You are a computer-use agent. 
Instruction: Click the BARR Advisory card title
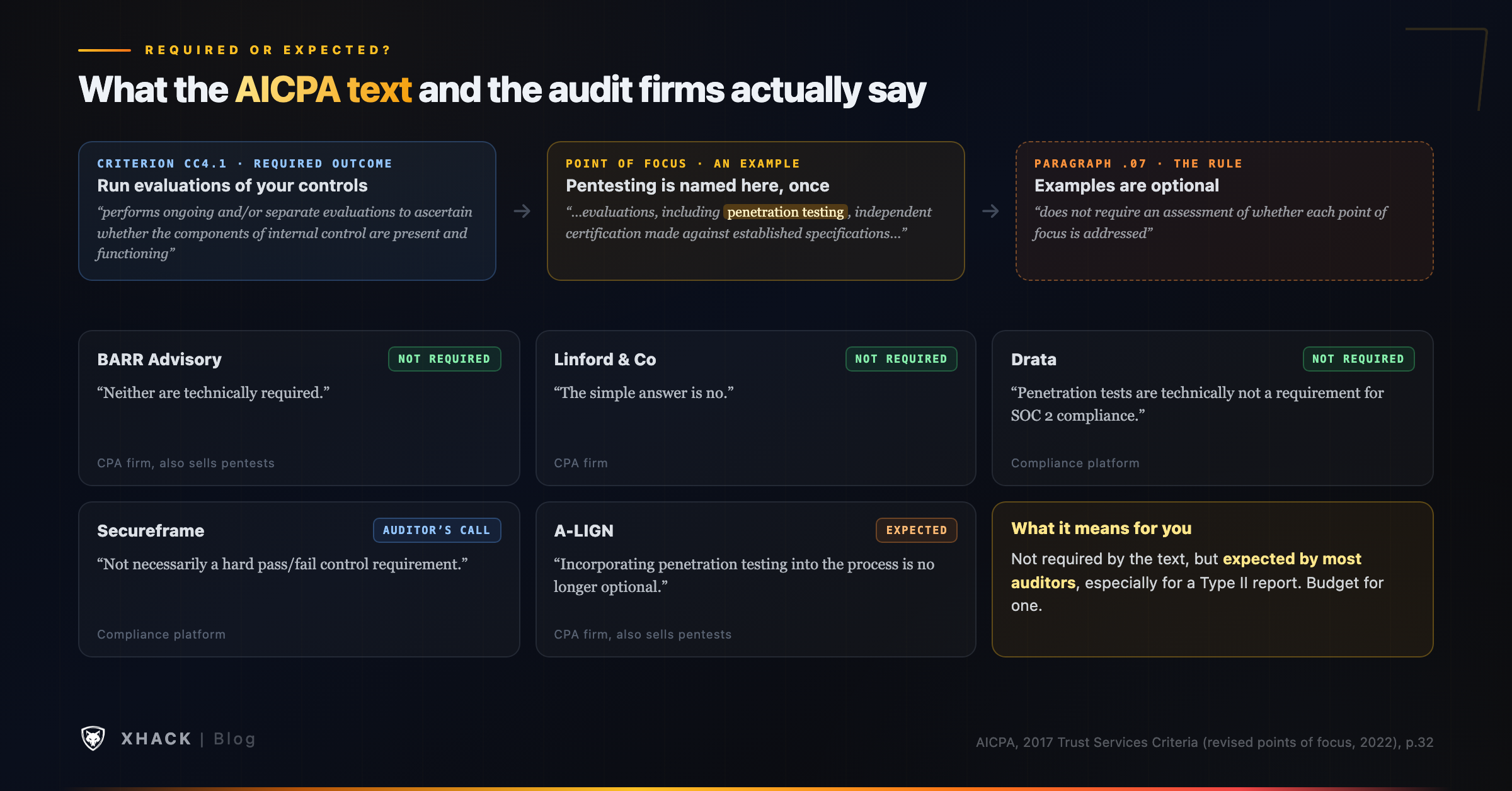[159, 360]
